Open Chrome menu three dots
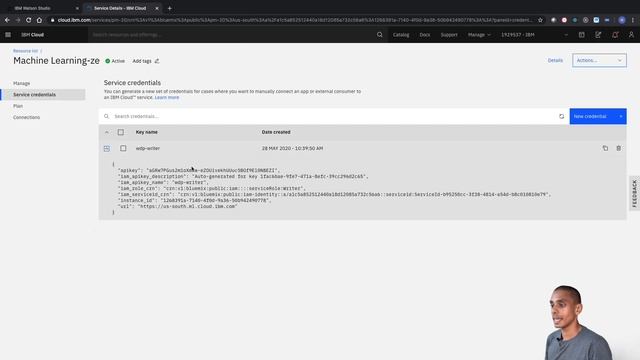640x360 pixels. click(633, 20)
